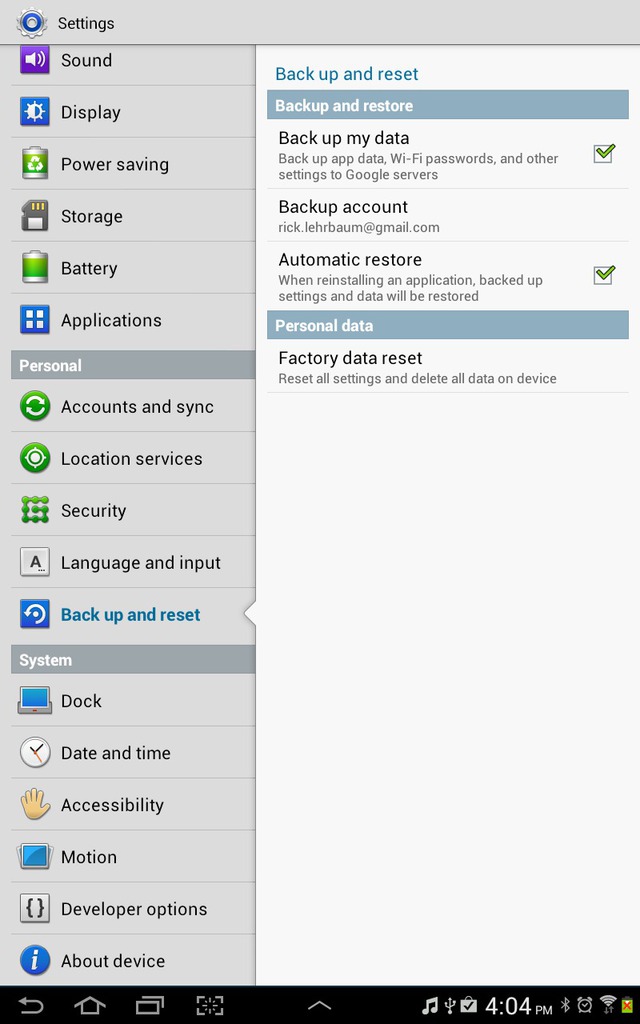Open About device entry
640x1024 pixels.
click(133, 961)
